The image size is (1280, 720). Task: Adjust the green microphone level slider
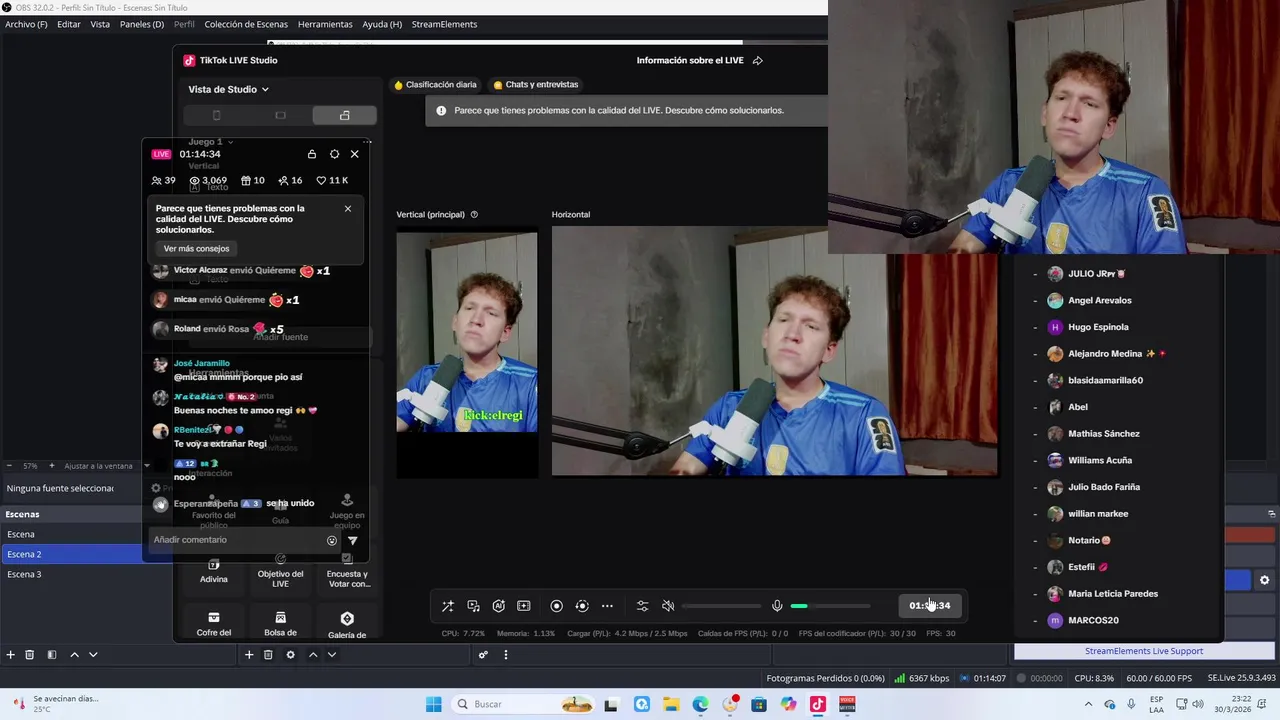pyautogui.click(x=830, y=606)
